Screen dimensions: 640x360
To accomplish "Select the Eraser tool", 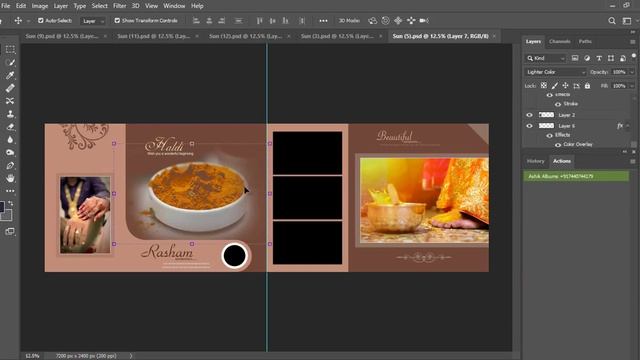I will [x=10, y=127].
